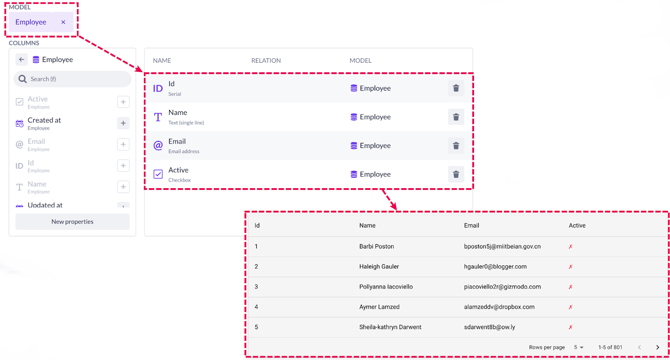
Task: Click the MODEL column header
Action: pyautogui.click(x=361, y=61)
